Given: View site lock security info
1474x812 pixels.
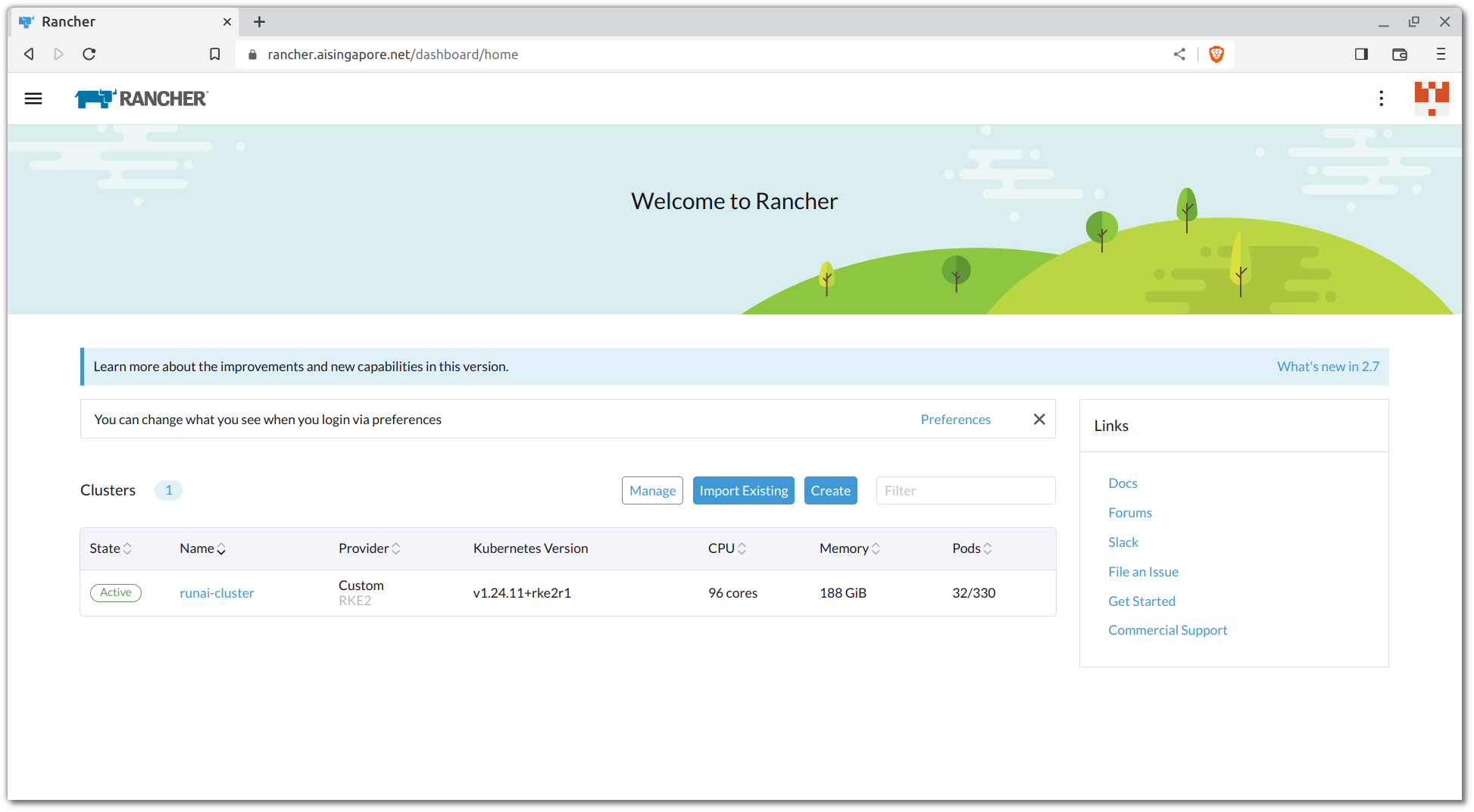Looking at the screenshot, I should click(253, 55).
